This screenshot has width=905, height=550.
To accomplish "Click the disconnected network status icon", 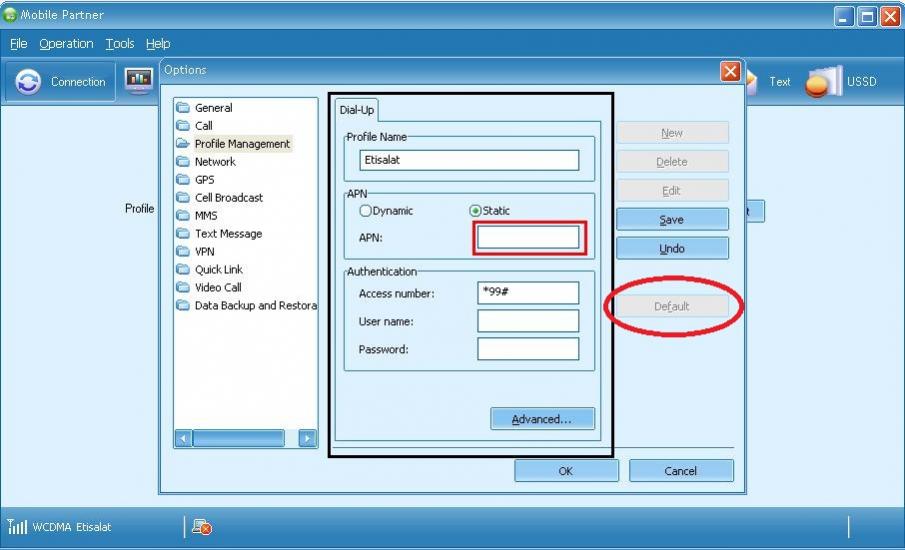I will 202,526.
